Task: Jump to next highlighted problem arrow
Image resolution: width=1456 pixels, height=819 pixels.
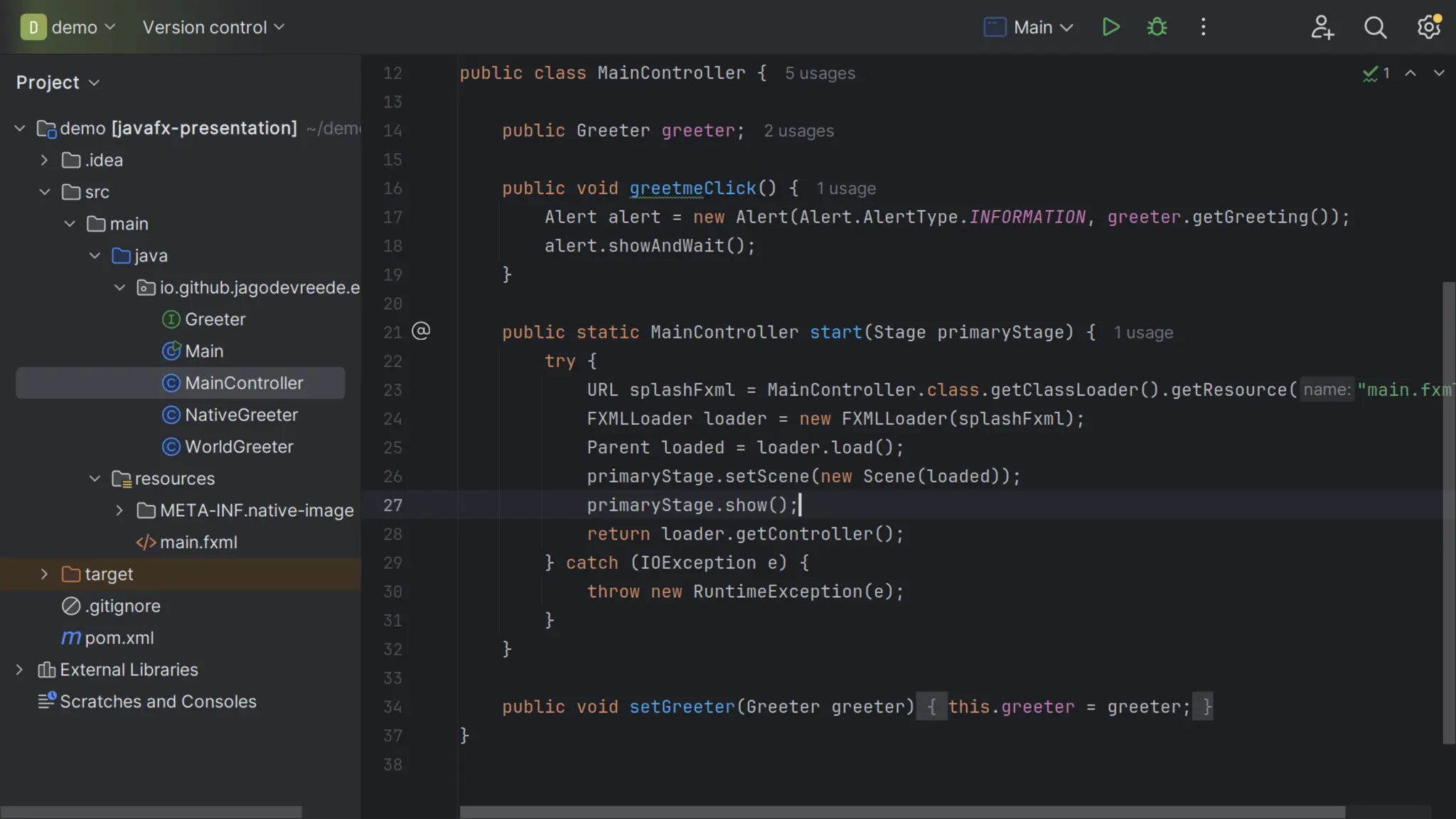Action: [x=1438, y=73]
